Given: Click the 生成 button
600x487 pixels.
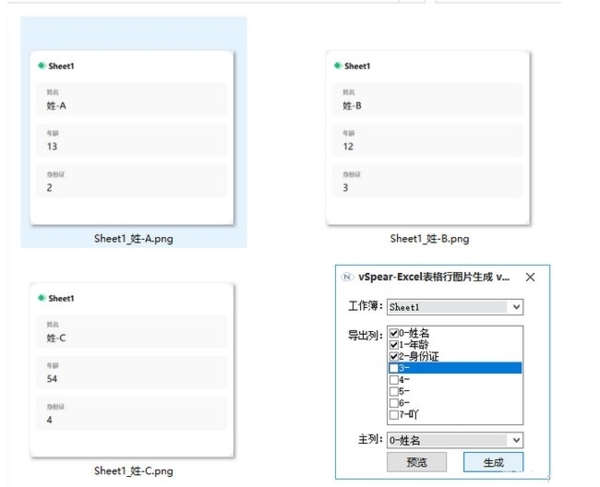Looking at the screenshot, I should [493, 462].
